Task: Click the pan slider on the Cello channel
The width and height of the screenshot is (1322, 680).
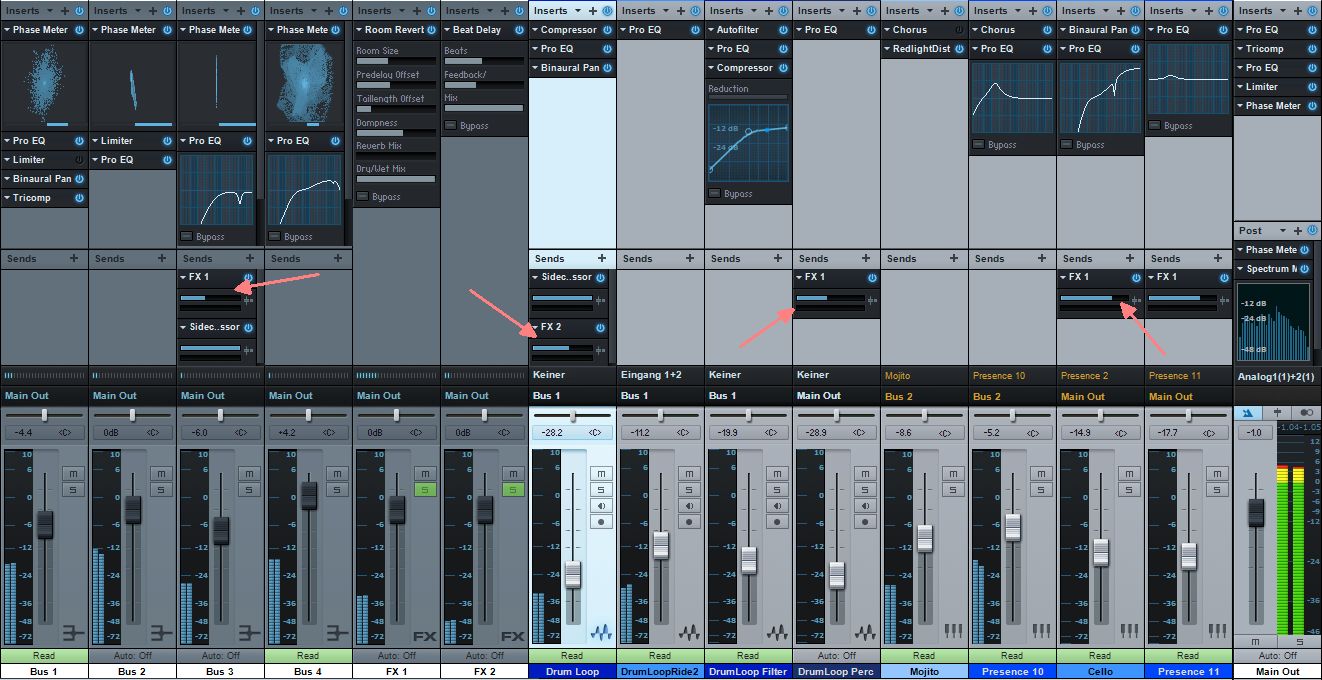Action: (x=1100, y=414)
